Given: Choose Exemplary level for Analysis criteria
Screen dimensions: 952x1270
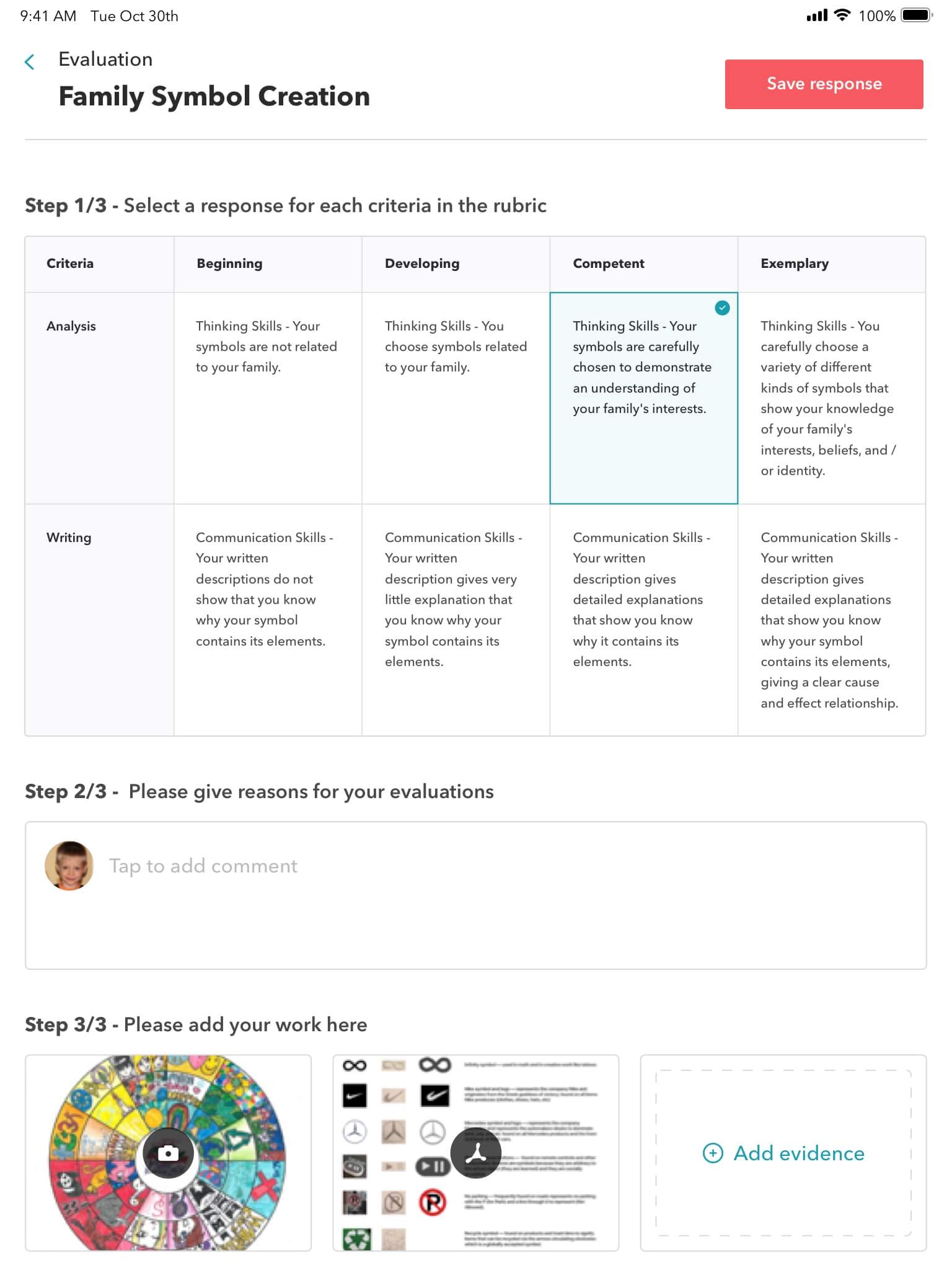Looking at the screenshot, I should [x=831, y=397].
